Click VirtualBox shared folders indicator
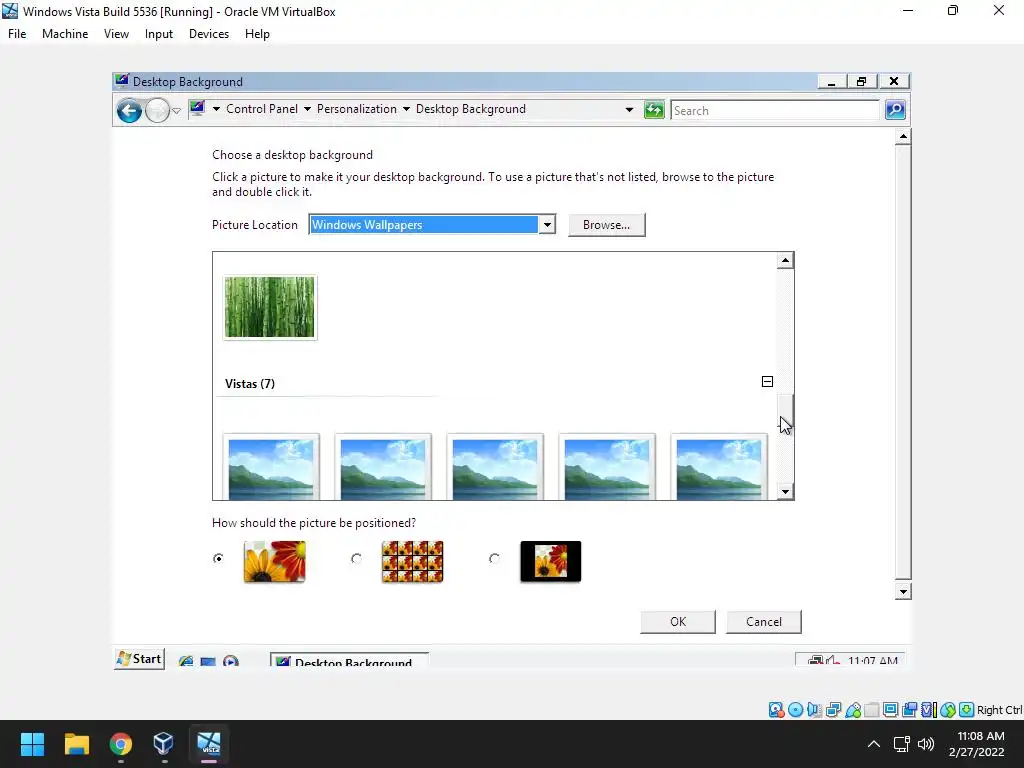This screenshot has width=1024, height=768. 872,710
